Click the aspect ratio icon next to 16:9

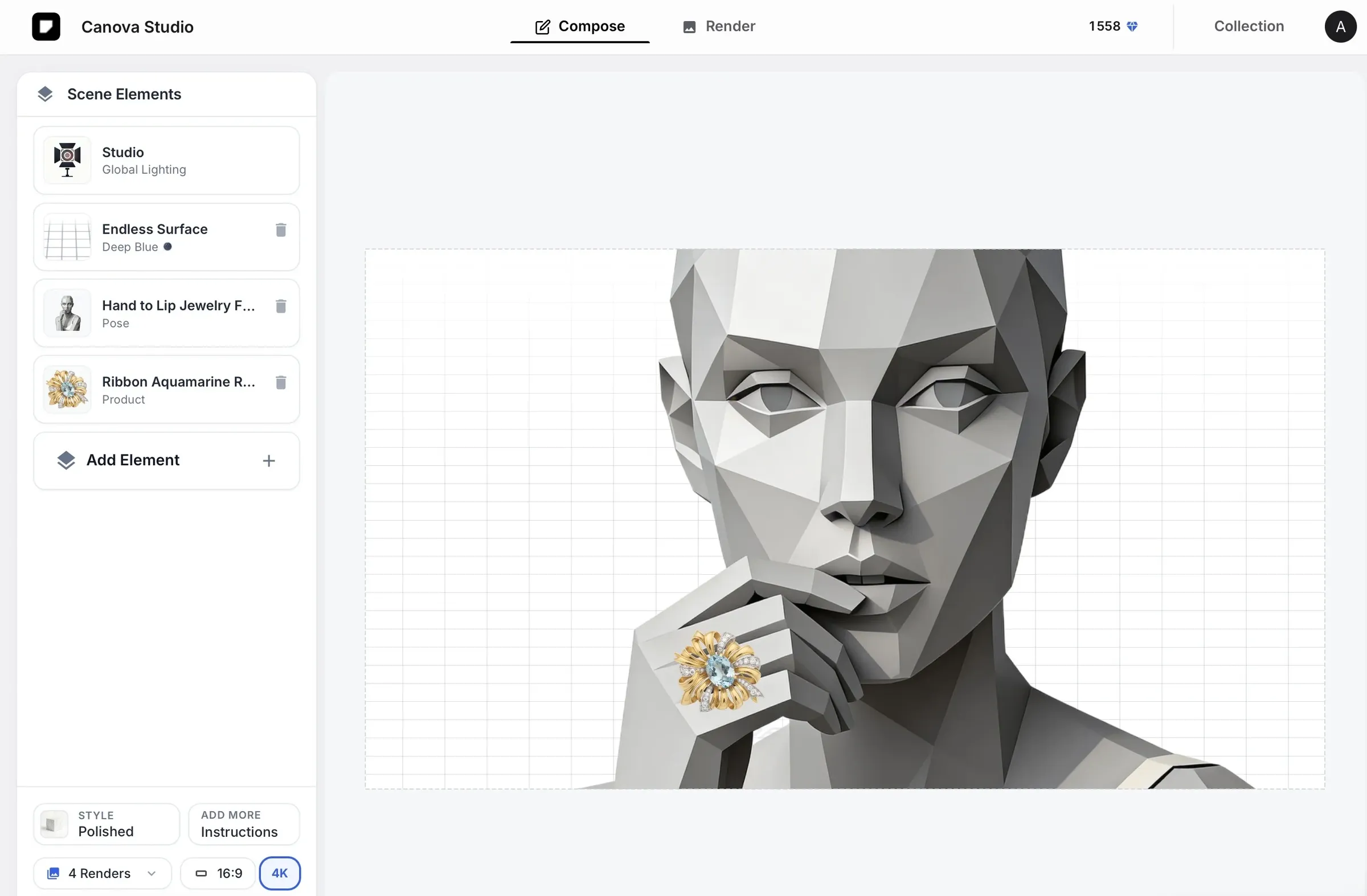[x=202, y=873]
